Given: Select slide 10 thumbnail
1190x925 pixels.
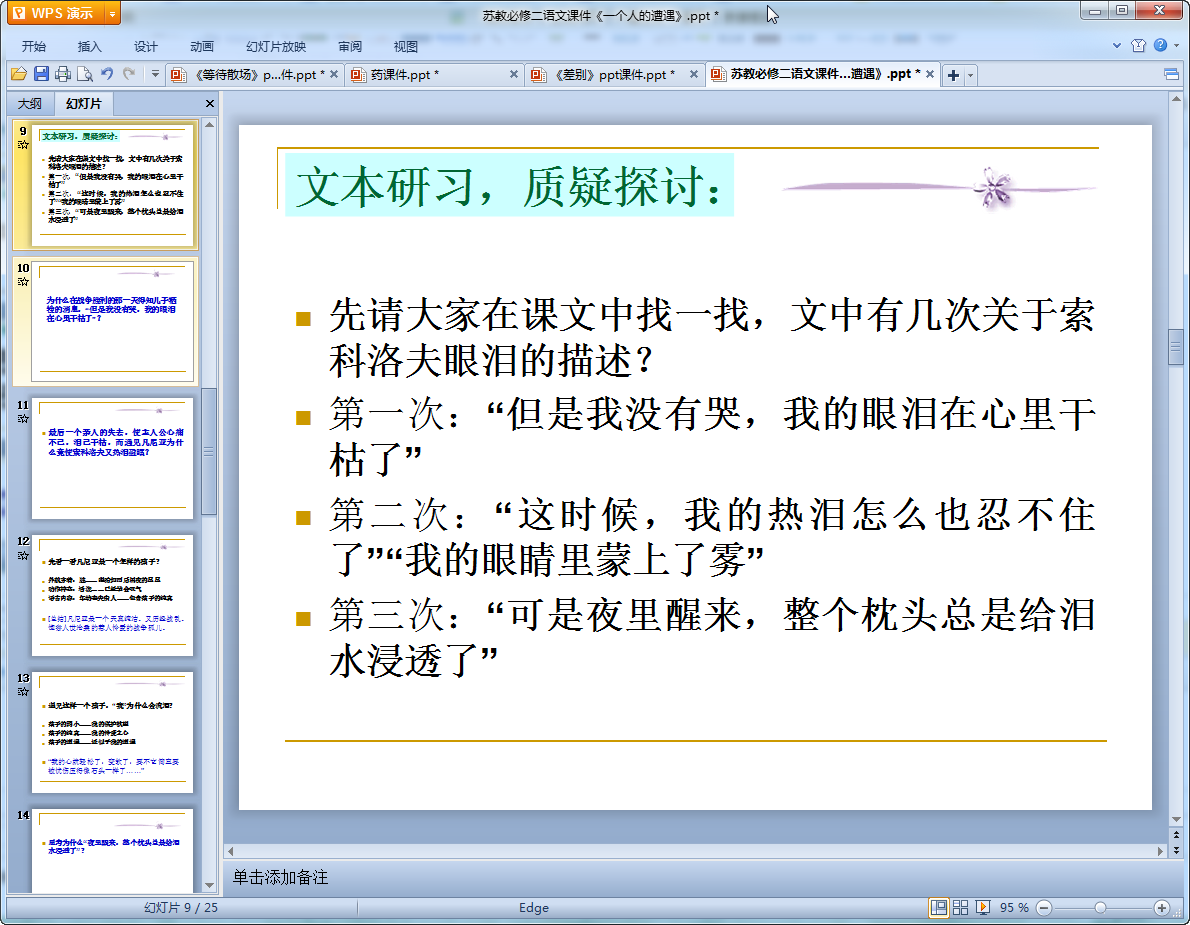Looking at the screenshot, I should point(112,322).
